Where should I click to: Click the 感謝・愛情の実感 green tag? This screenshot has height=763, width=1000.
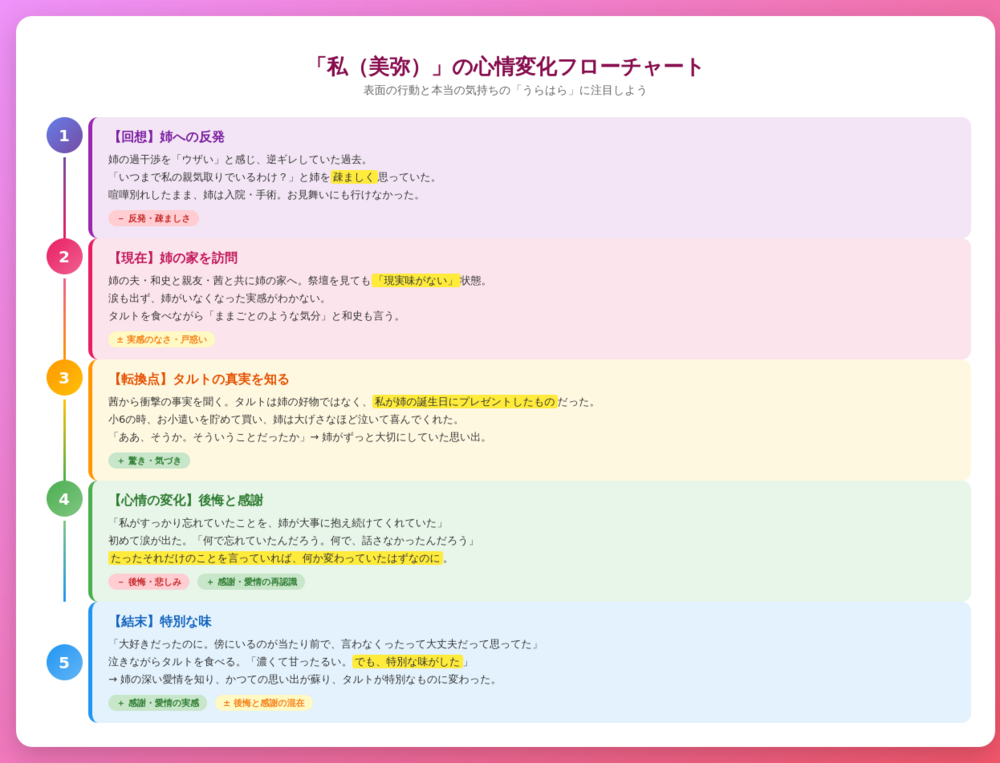157,702
